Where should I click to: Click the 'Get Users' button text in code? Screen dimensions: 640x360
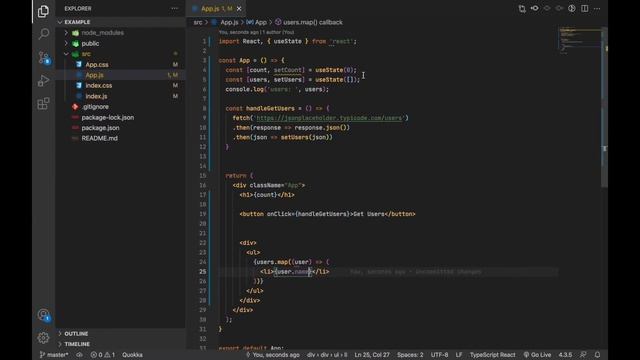[x=369, y=214]
